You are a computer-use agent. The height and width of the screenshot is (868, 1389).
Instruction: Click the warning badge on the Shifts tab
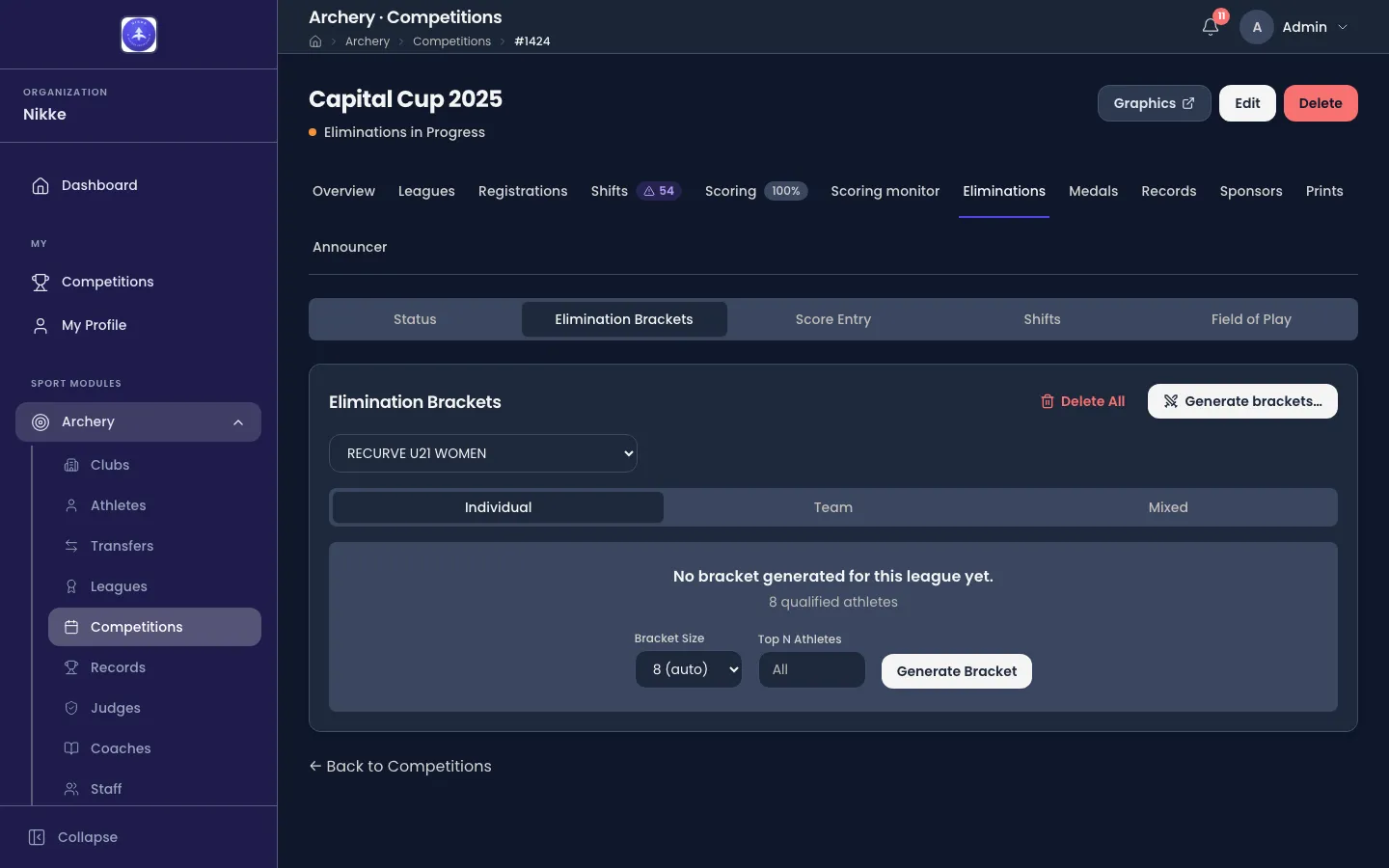(659, 191)
